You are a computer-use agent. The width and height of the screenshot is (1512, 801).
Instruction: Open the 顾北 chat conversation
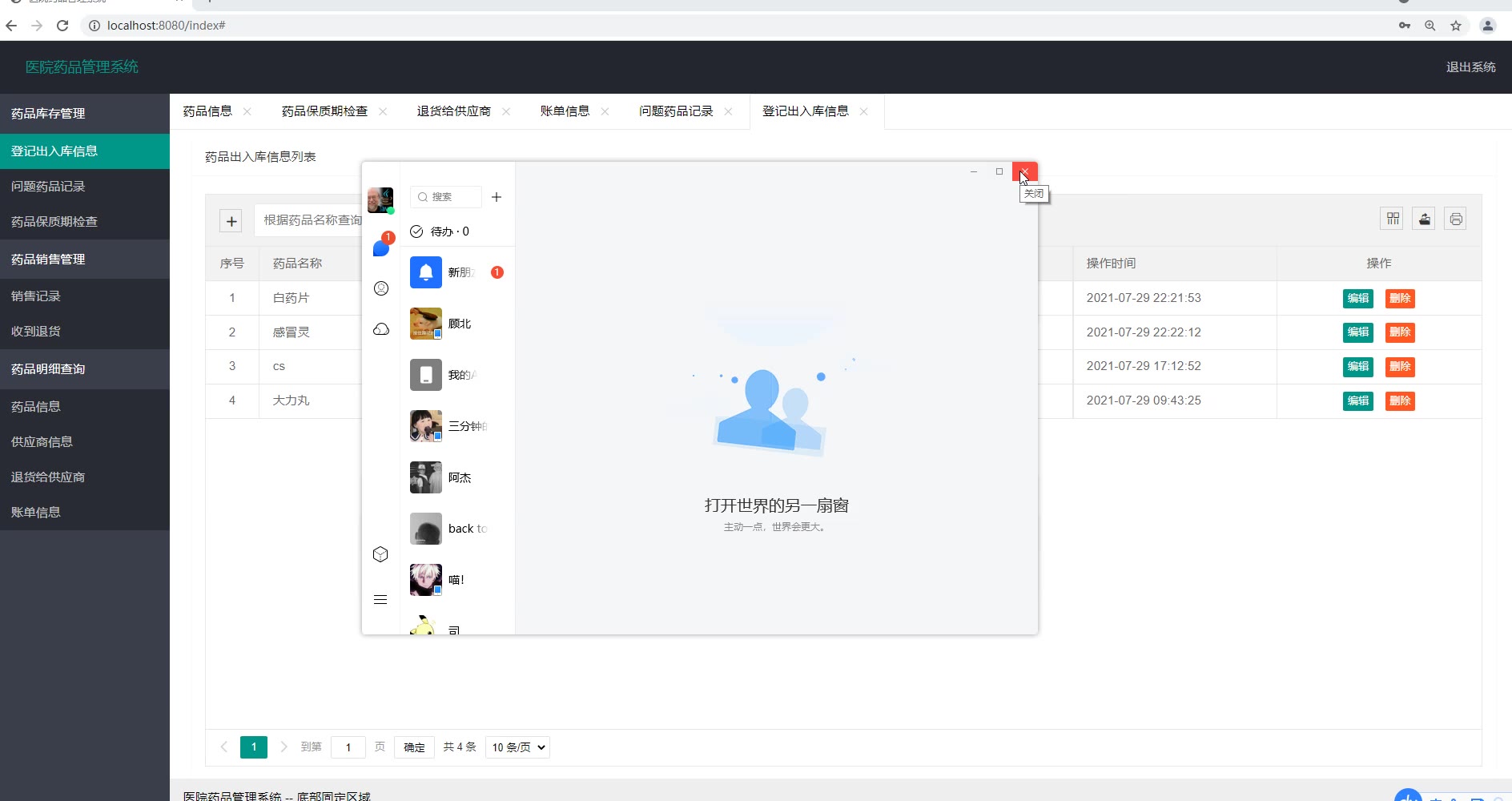click(457, 324)
